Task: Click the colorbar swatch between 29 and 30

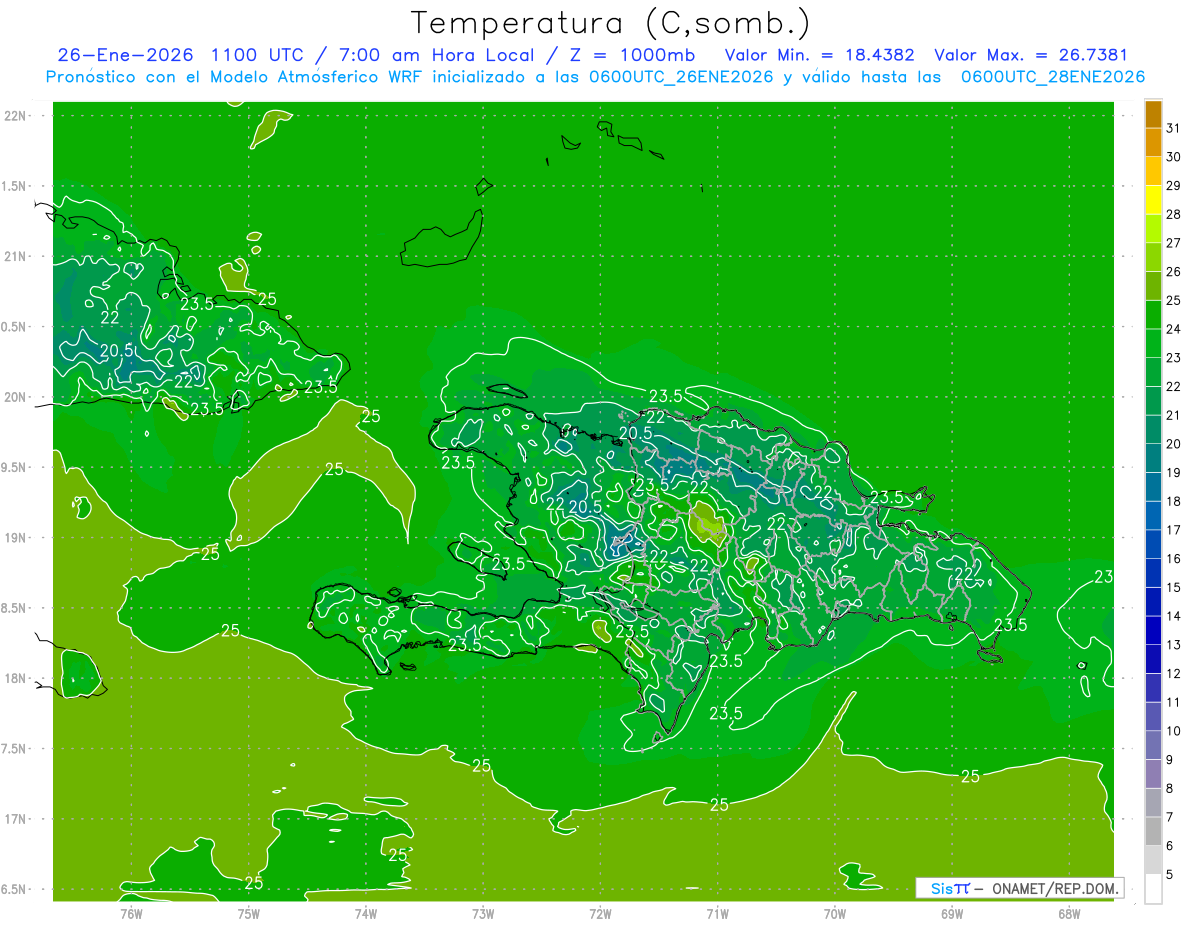Action: [1153, 172]
